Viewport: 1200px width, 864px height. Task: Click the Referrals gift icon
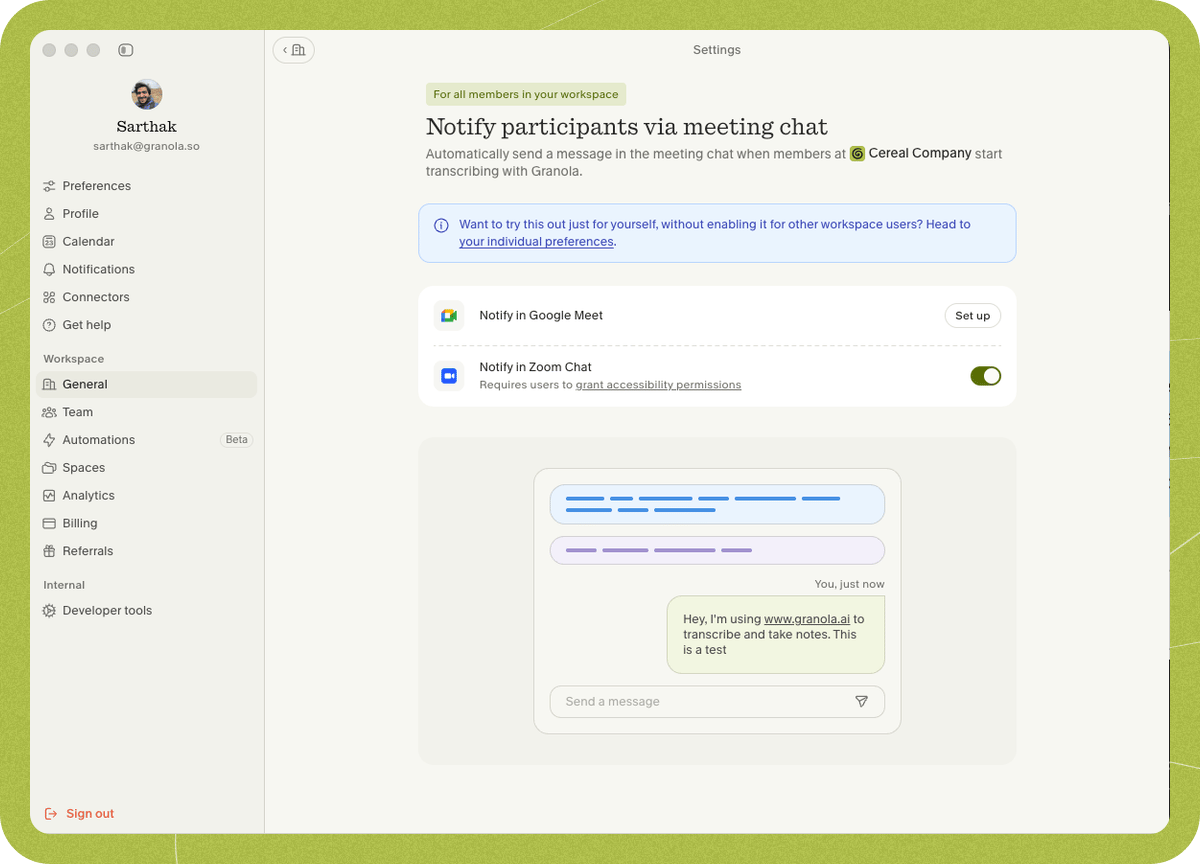[x=49, y=551]
